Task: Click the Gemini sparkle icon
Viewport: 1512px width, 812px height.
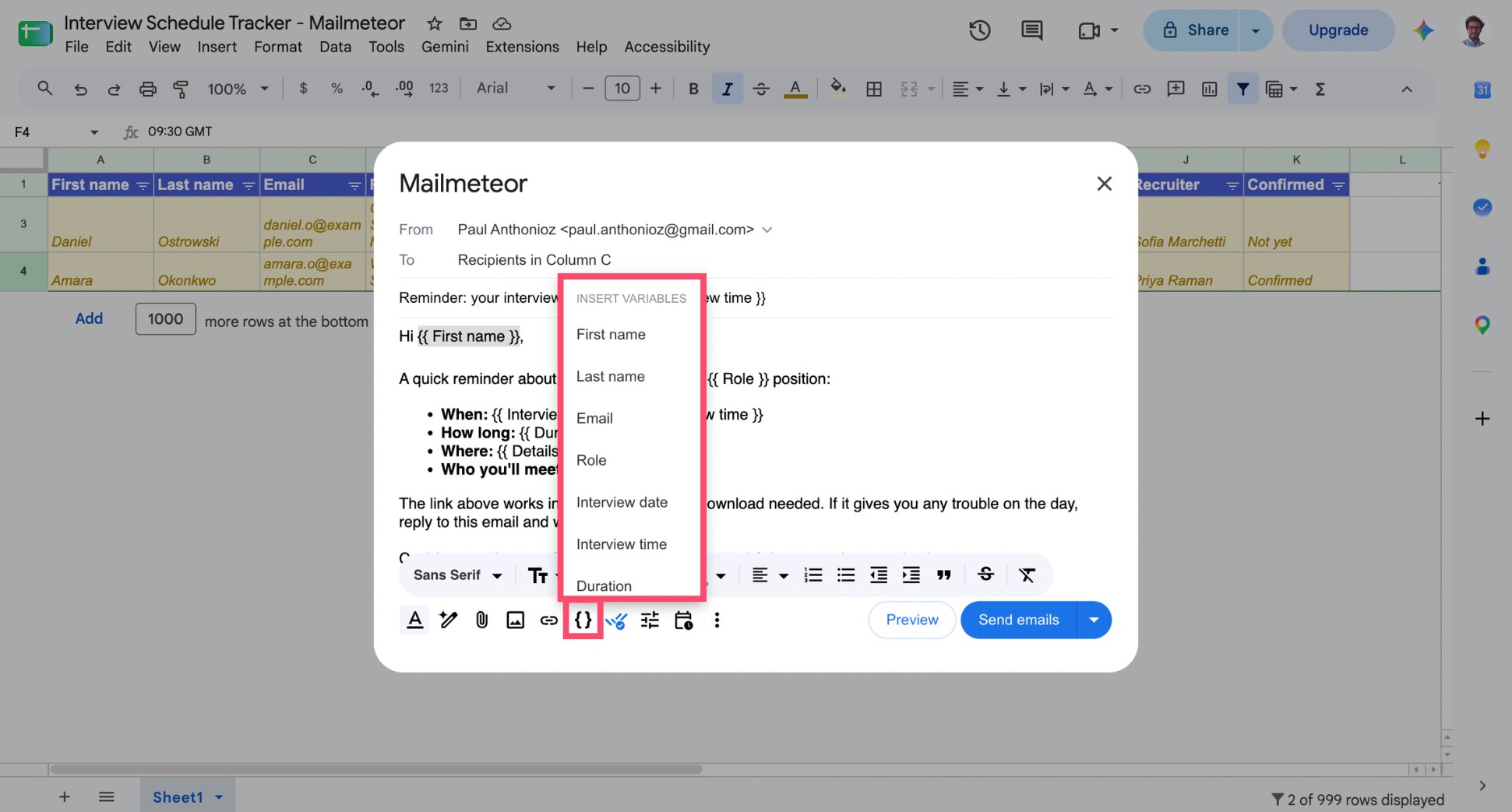Action: point(1424,30)
